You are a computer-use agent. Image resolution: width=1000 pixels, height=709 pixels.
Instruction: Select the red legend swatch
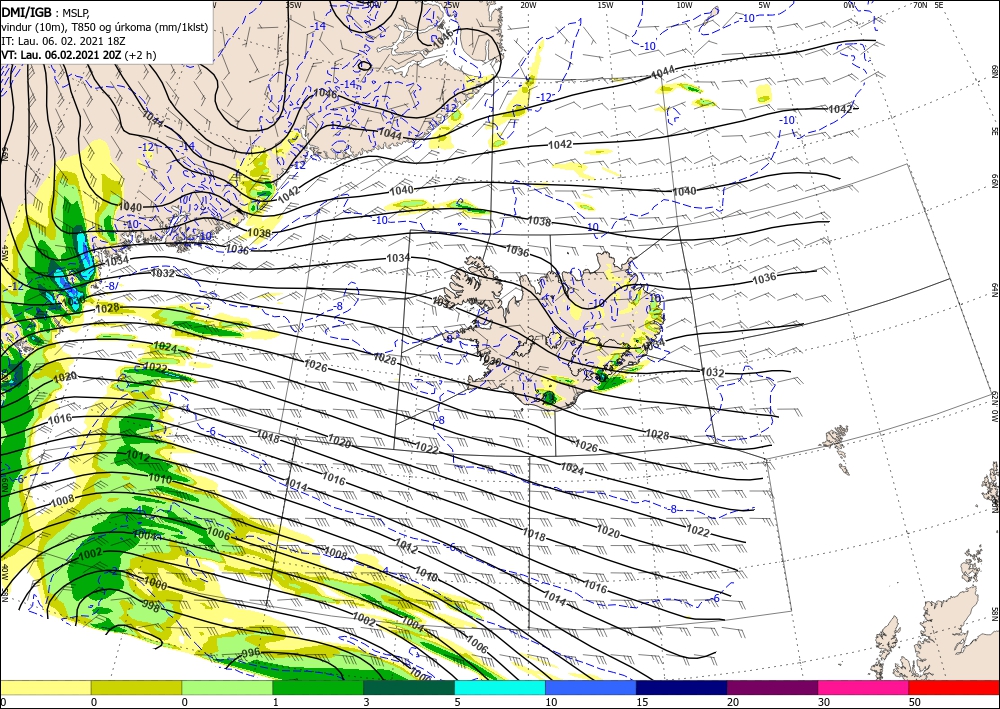(954, 687)
